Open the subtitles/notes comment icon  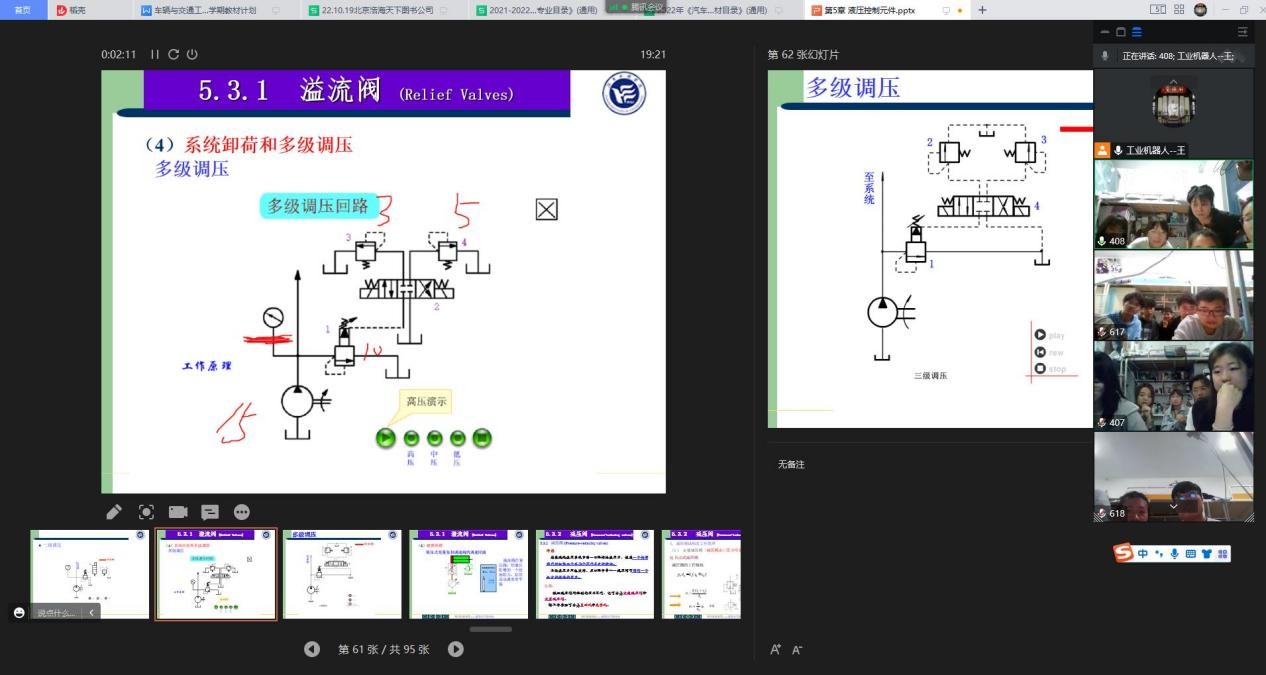pyautogui.click(x=210, y=512)
